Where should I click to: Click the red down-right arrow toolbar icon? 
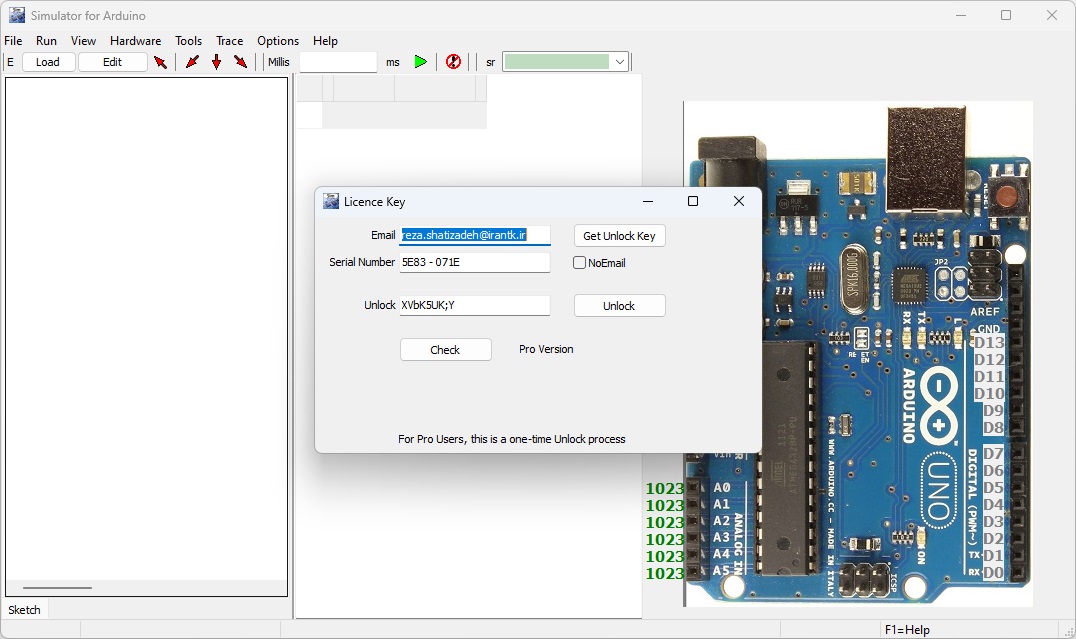(x=240, y=62)
